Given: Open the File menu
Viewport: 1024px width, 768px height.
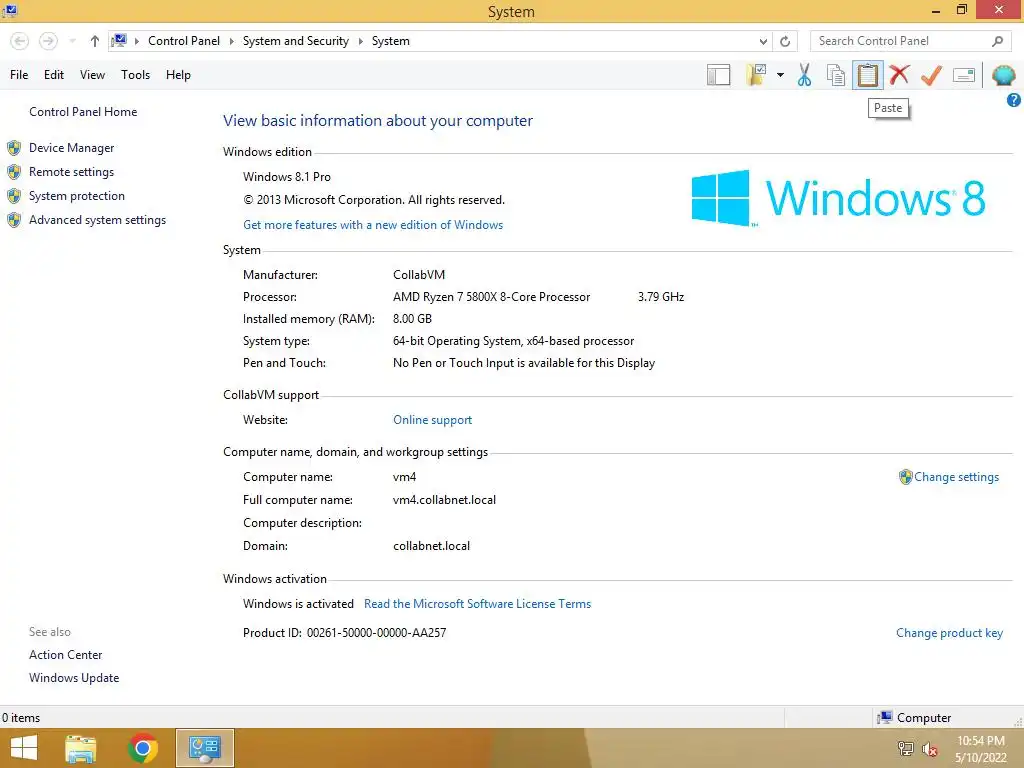Looking at the screenshot, I should click(x=19, y=75).
